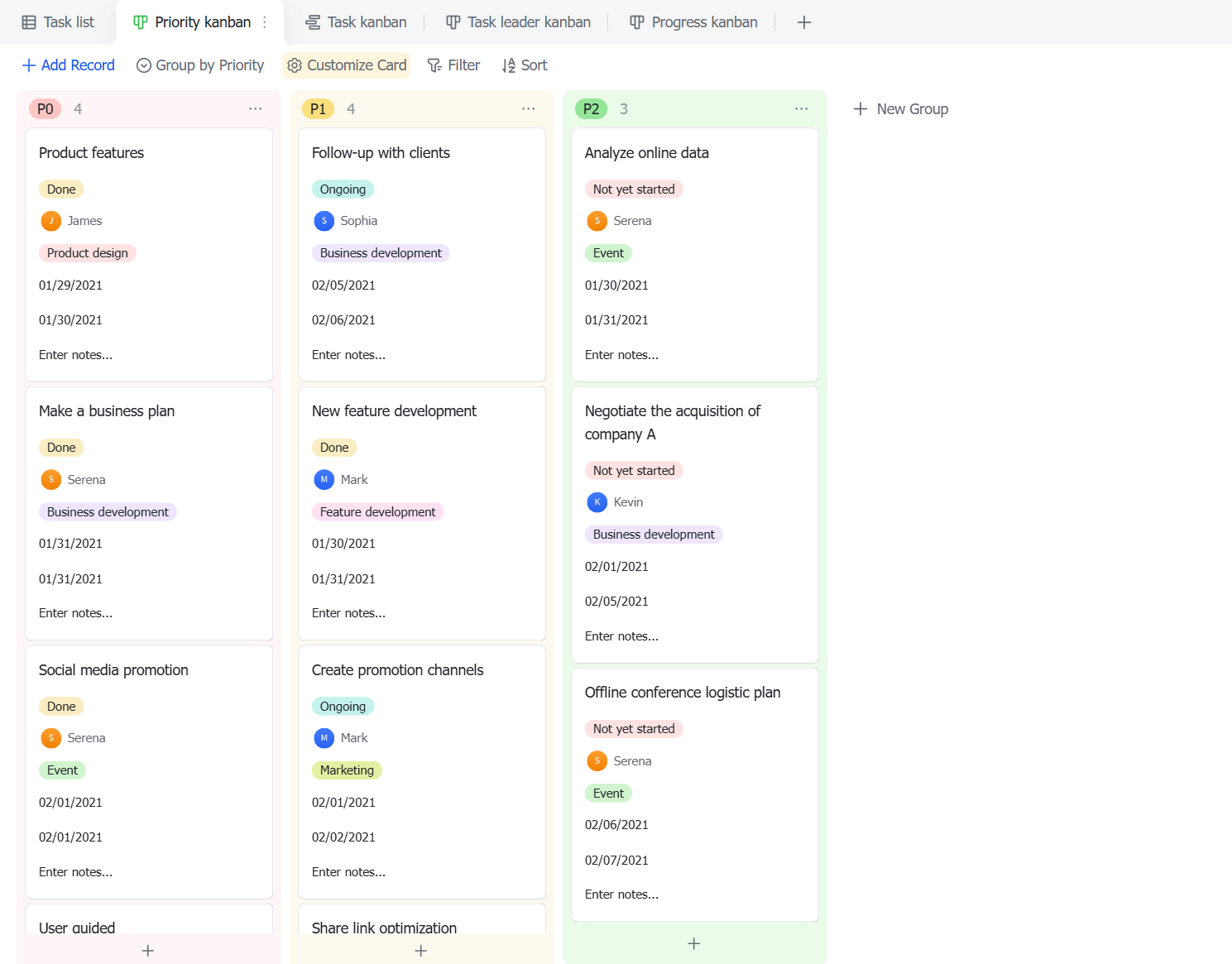Screen dimensions: 1232x964
Task: Create a New Group column
Action: coord(901,109)
